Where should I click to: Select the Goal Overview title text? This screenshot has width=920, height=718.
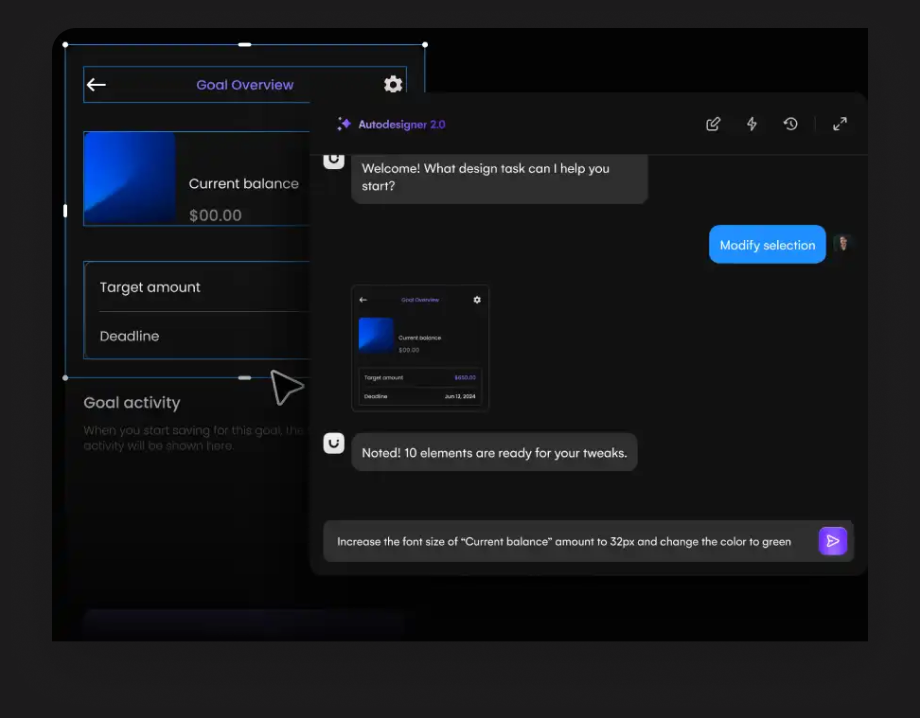pos(245,85)
